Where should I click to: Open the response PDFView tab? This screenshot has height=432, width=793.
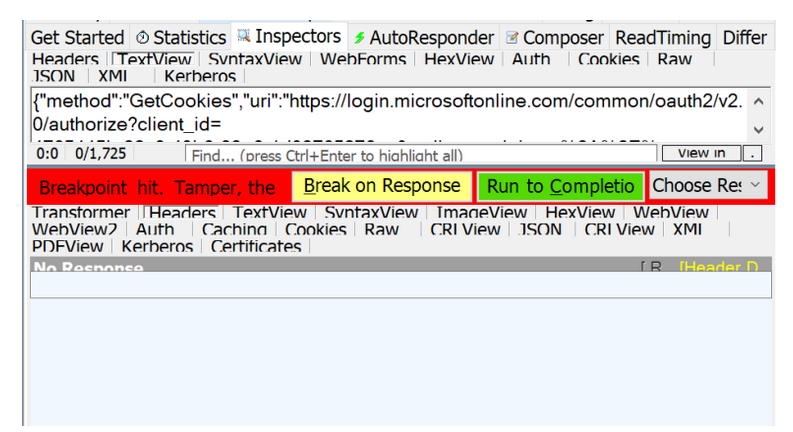tap(67, 246)
